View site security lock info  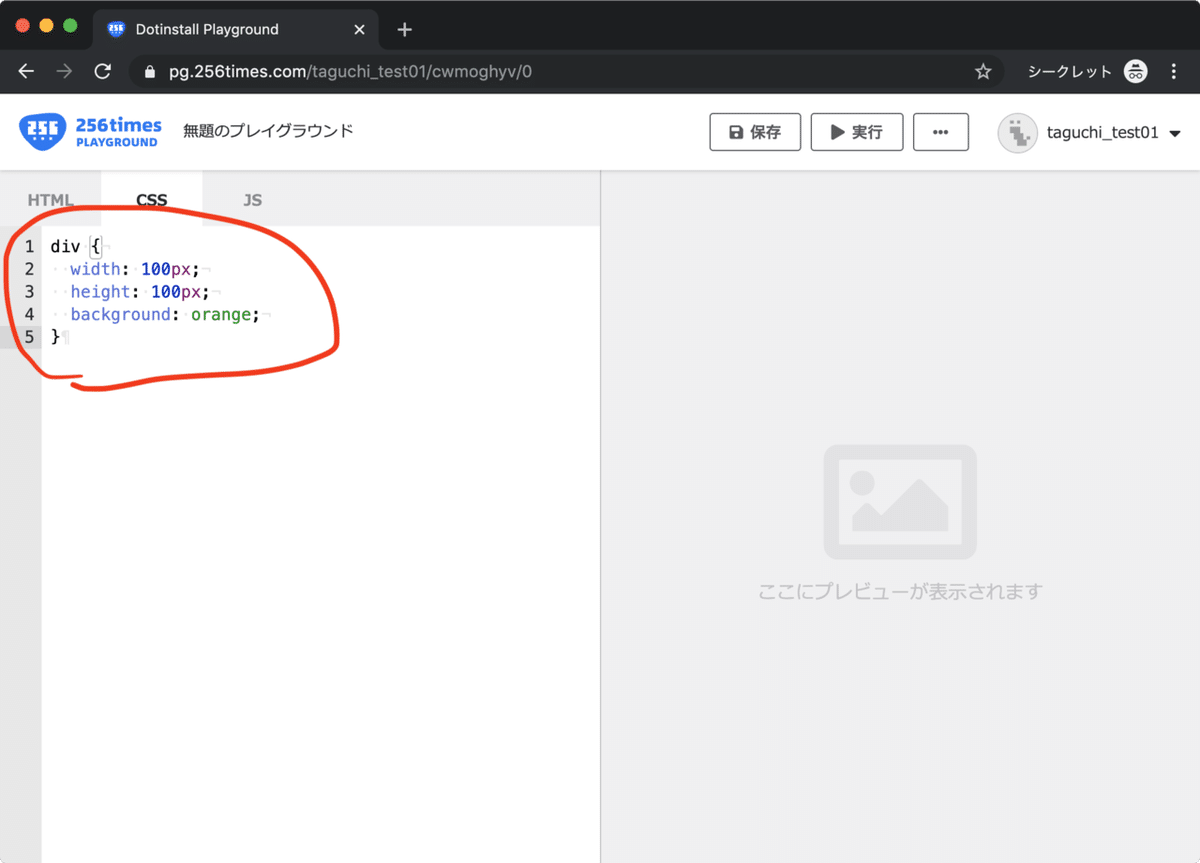coord(151,72)
